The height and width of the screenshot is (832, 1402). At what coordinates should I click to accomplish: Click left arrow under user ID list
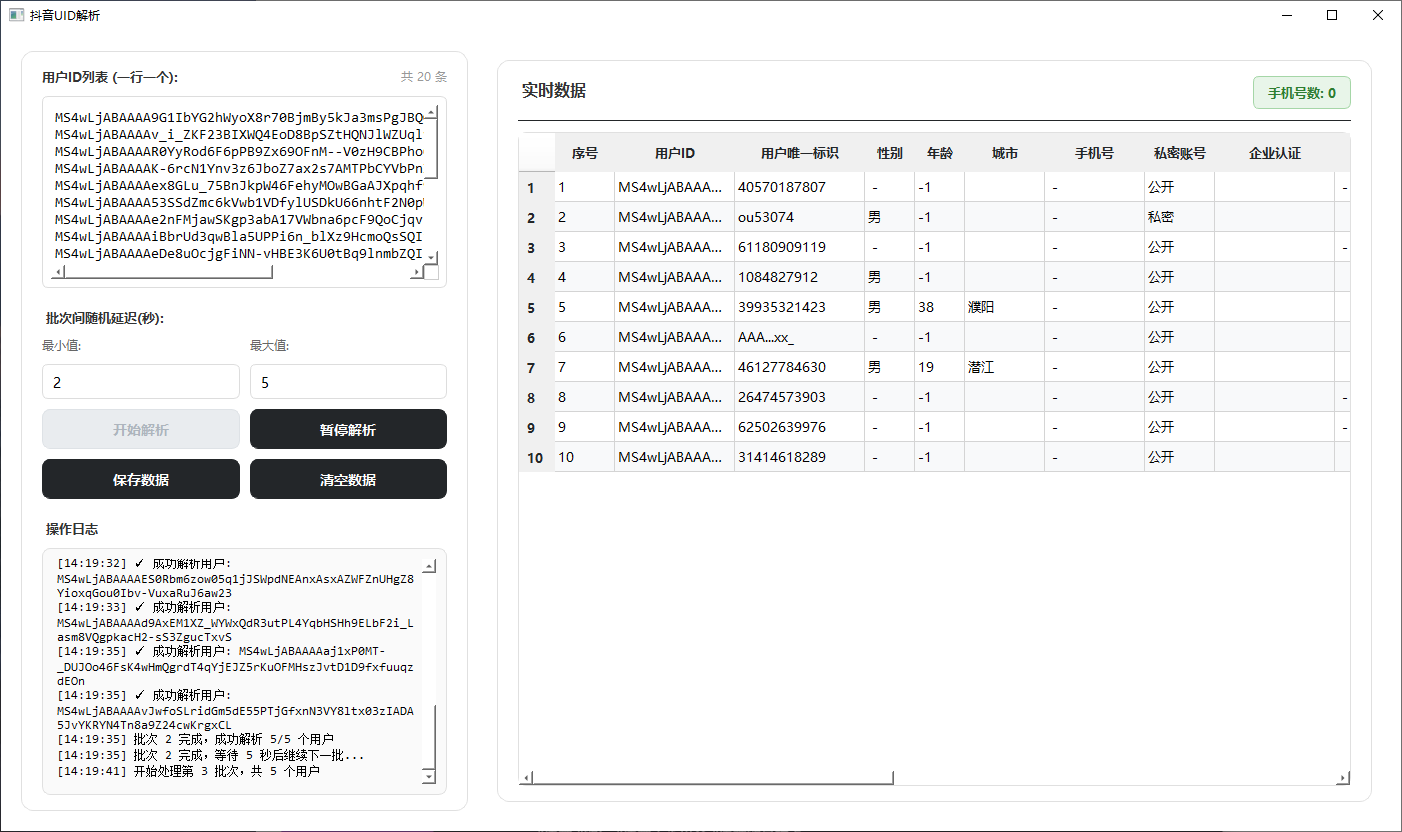[x=58, y=272]
